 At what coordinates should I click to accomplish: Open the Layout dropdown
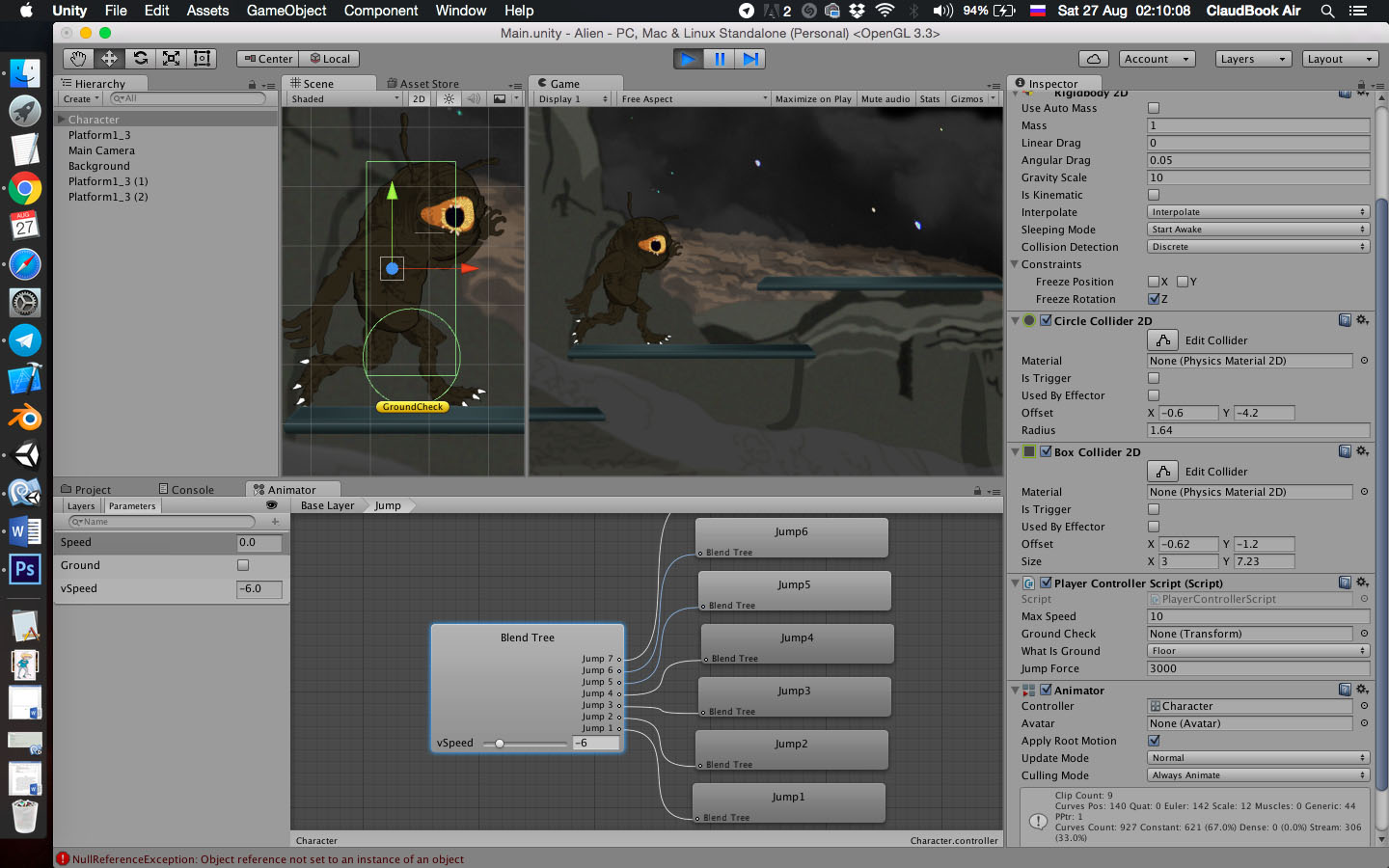pos(1340,59)
